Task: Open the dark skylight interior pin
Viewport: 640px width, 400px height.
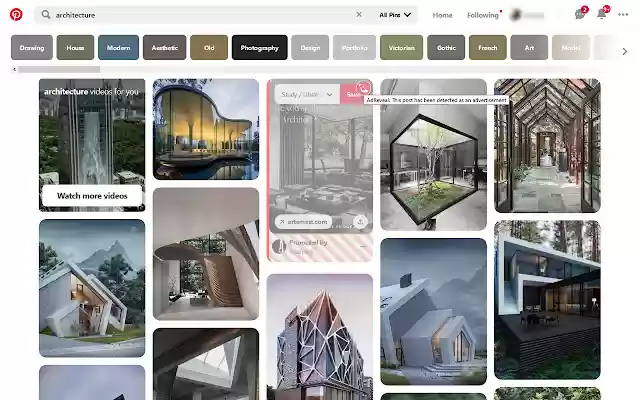Action: [x=206, y=364]
